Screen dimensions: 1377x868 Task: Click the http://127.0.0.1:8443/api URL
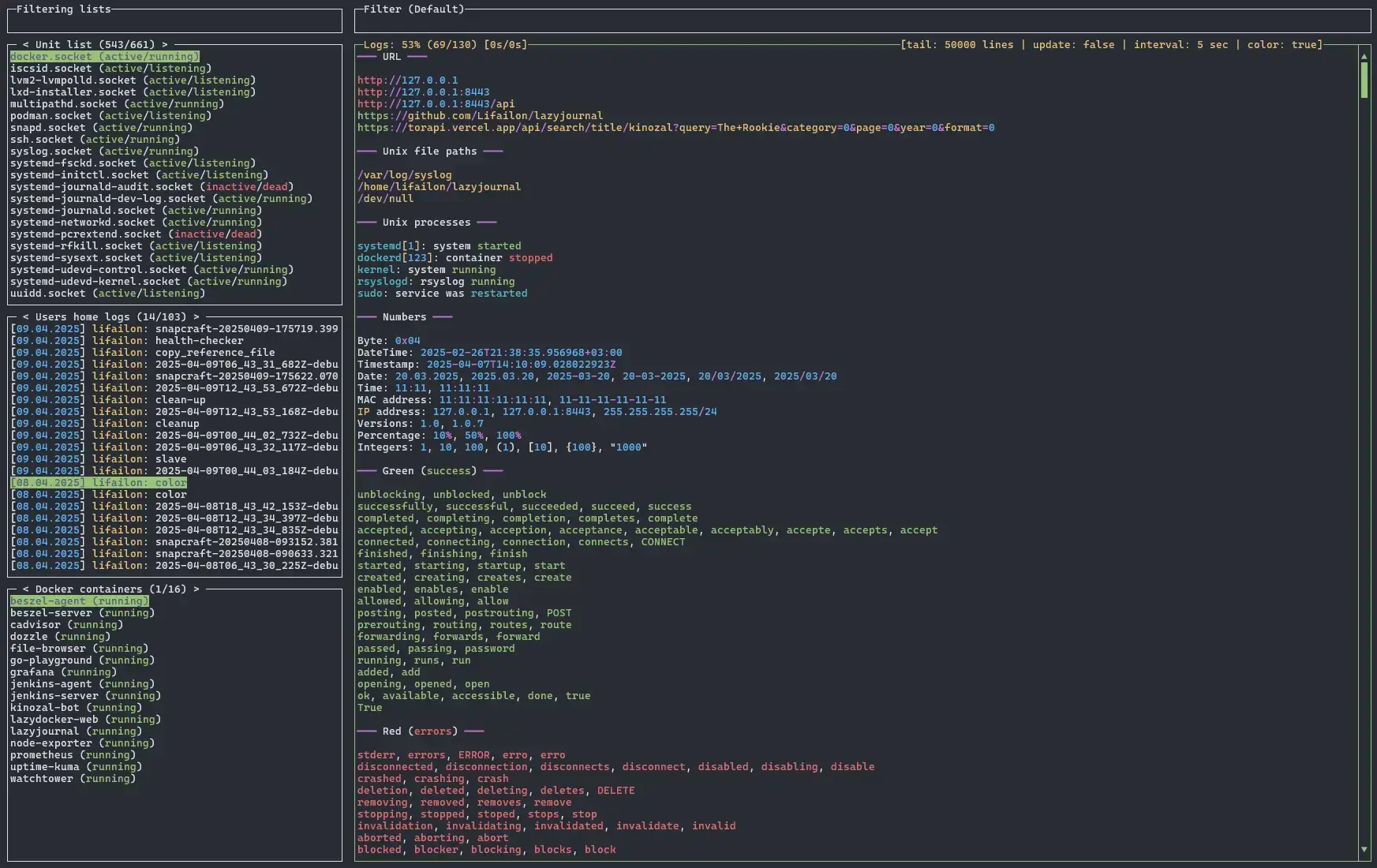click(x=436, y=104)
